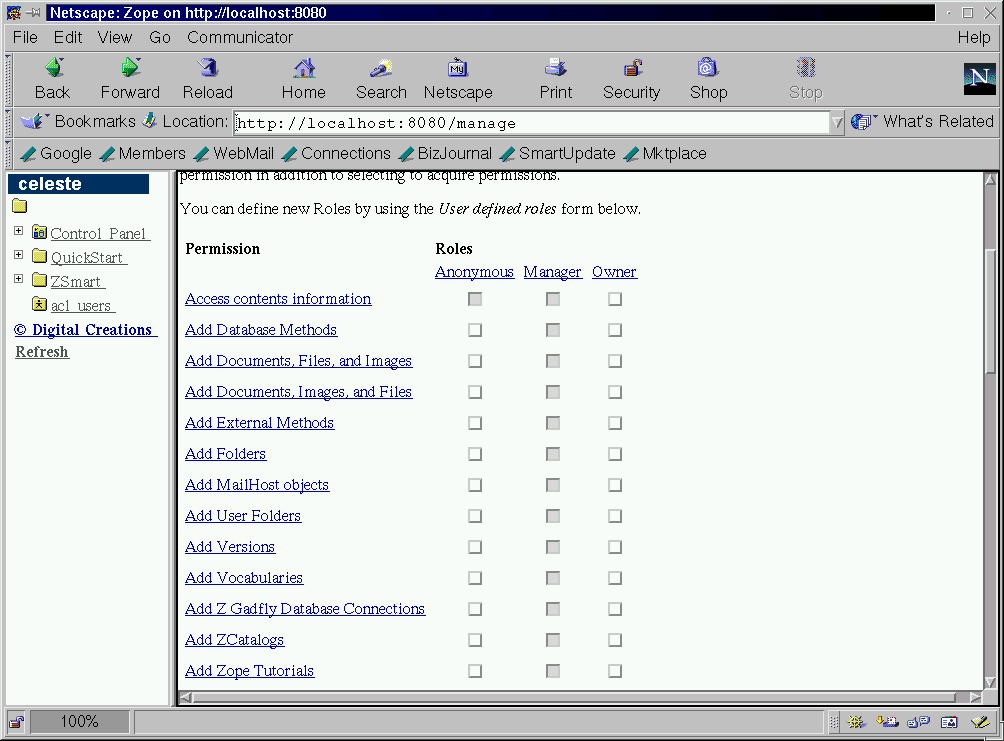Open the Digital Creations link
Screen dimensions: 1004x741
click(x=86, y=329)
